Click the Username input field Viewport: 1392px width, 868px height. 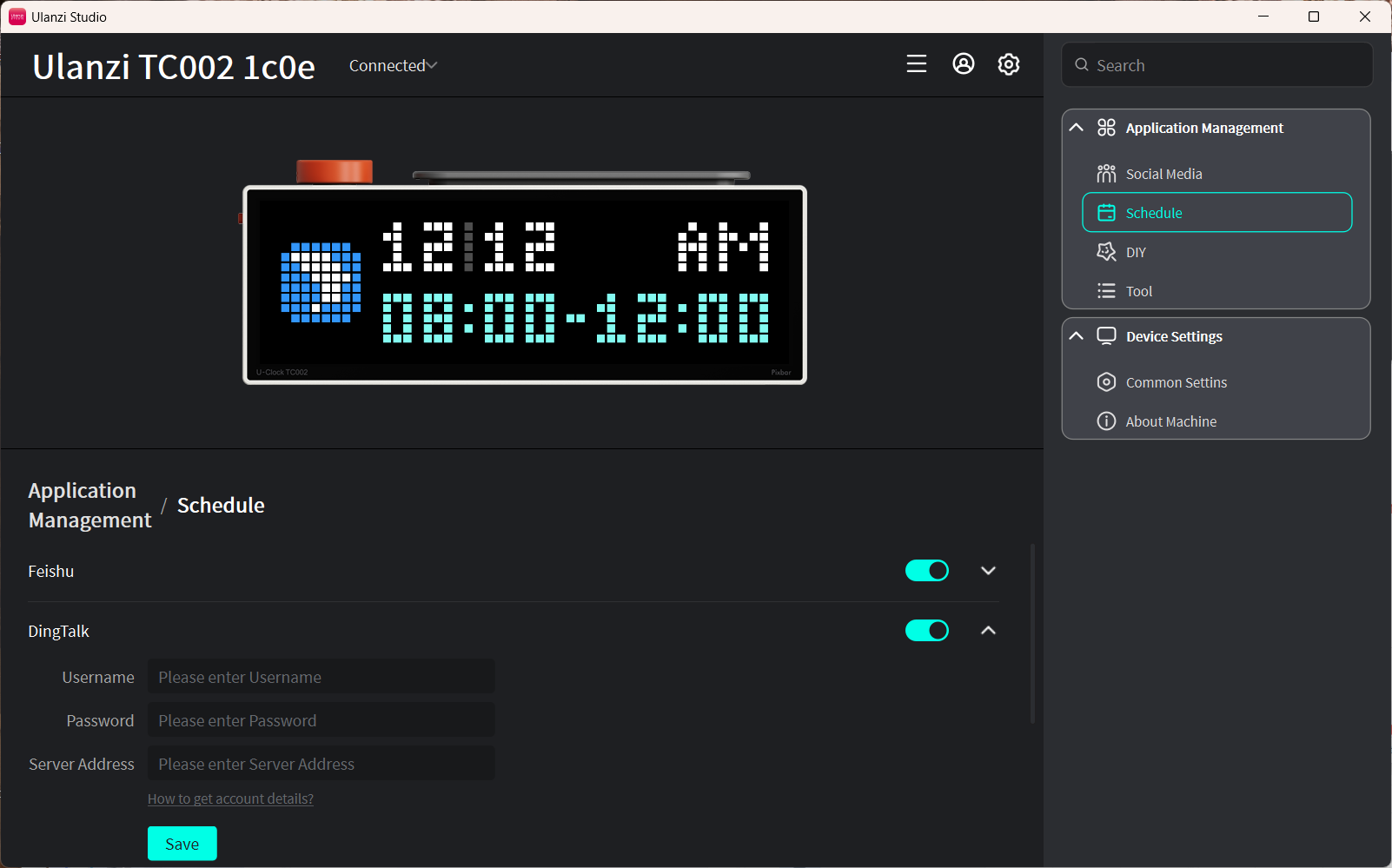pos(321,677)
